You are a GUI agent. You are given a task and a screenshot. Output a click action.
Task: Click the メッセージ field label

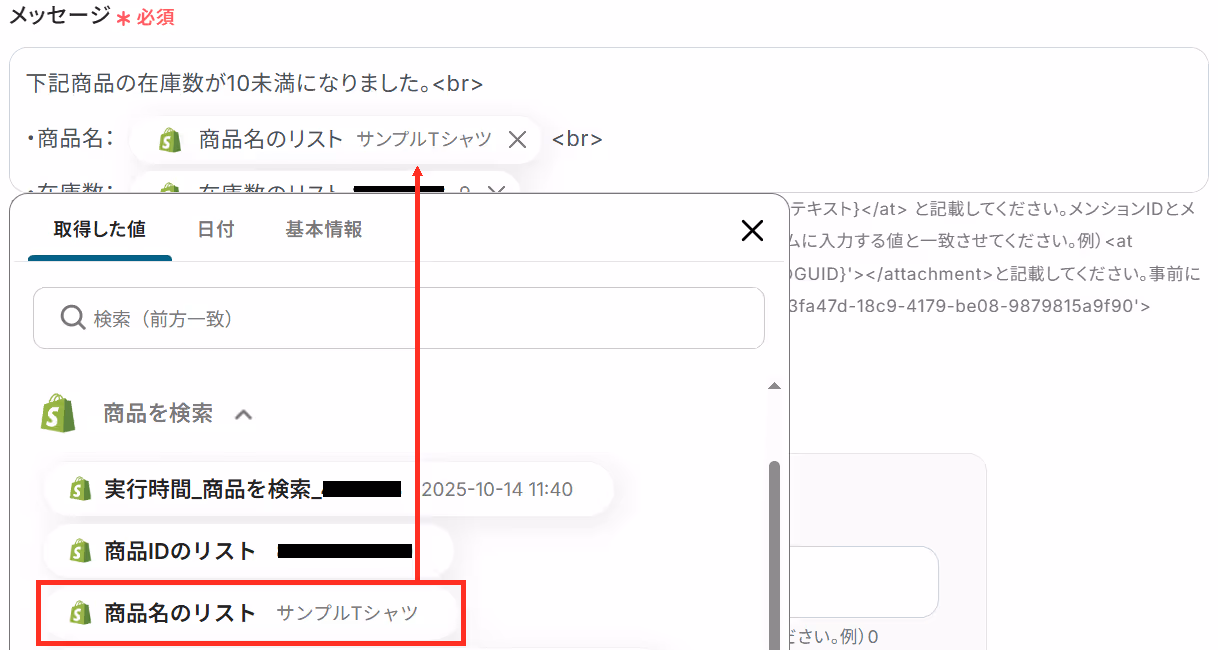pyautogui.click(x=60, y=15)
